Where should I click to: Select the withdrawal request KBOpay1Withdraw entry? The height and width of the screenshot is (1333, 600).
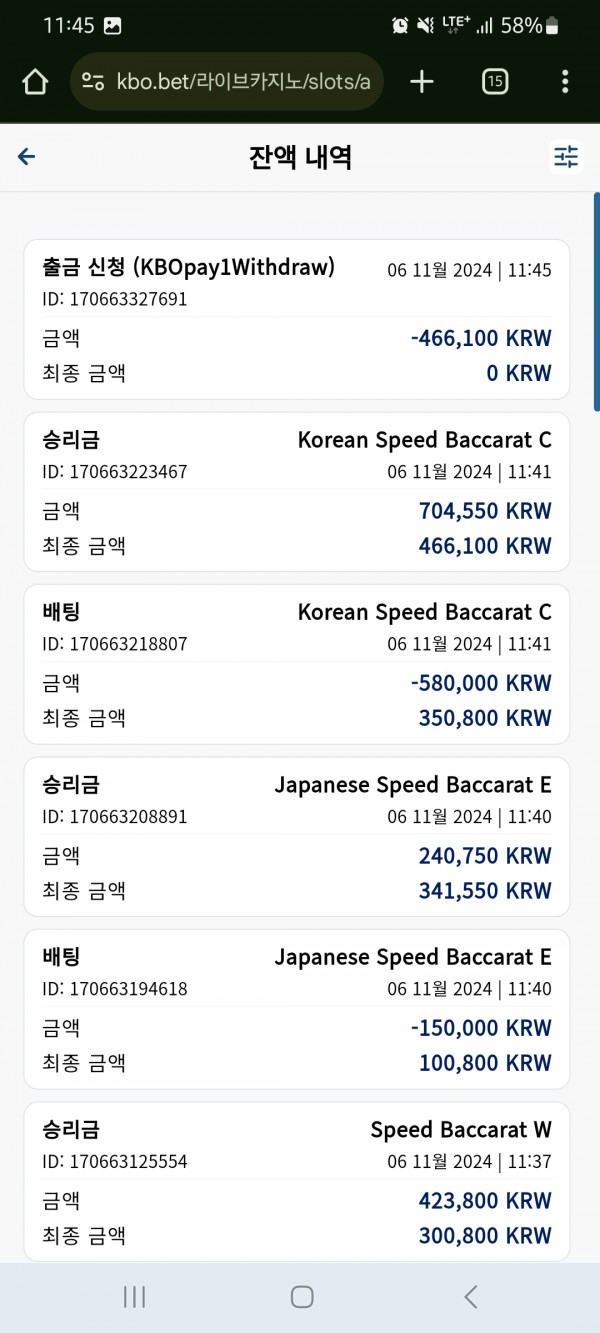point(297,319)
